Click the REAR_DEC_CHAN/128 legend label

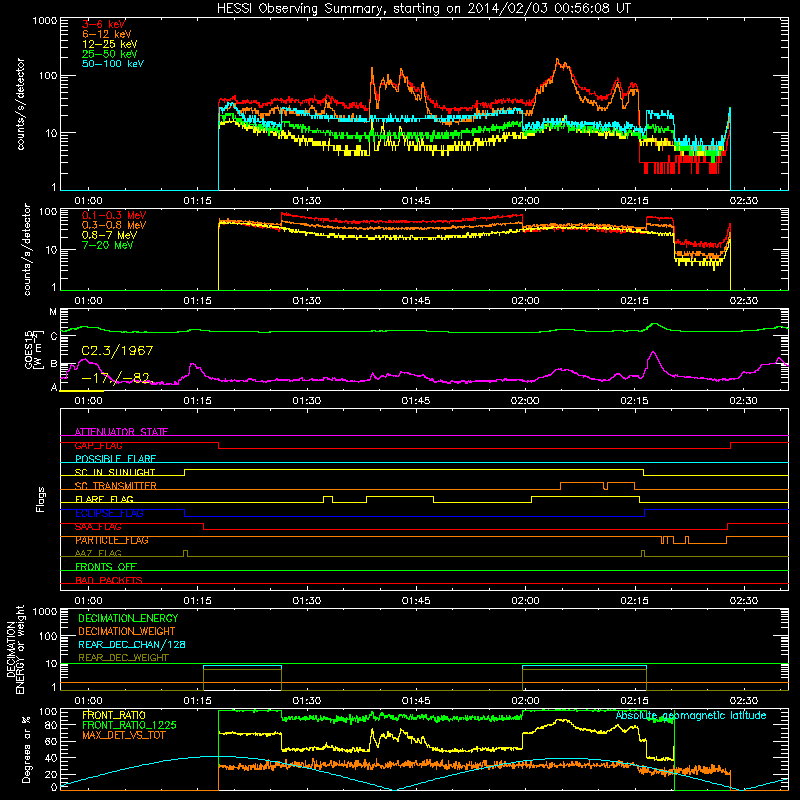point(132,644)
